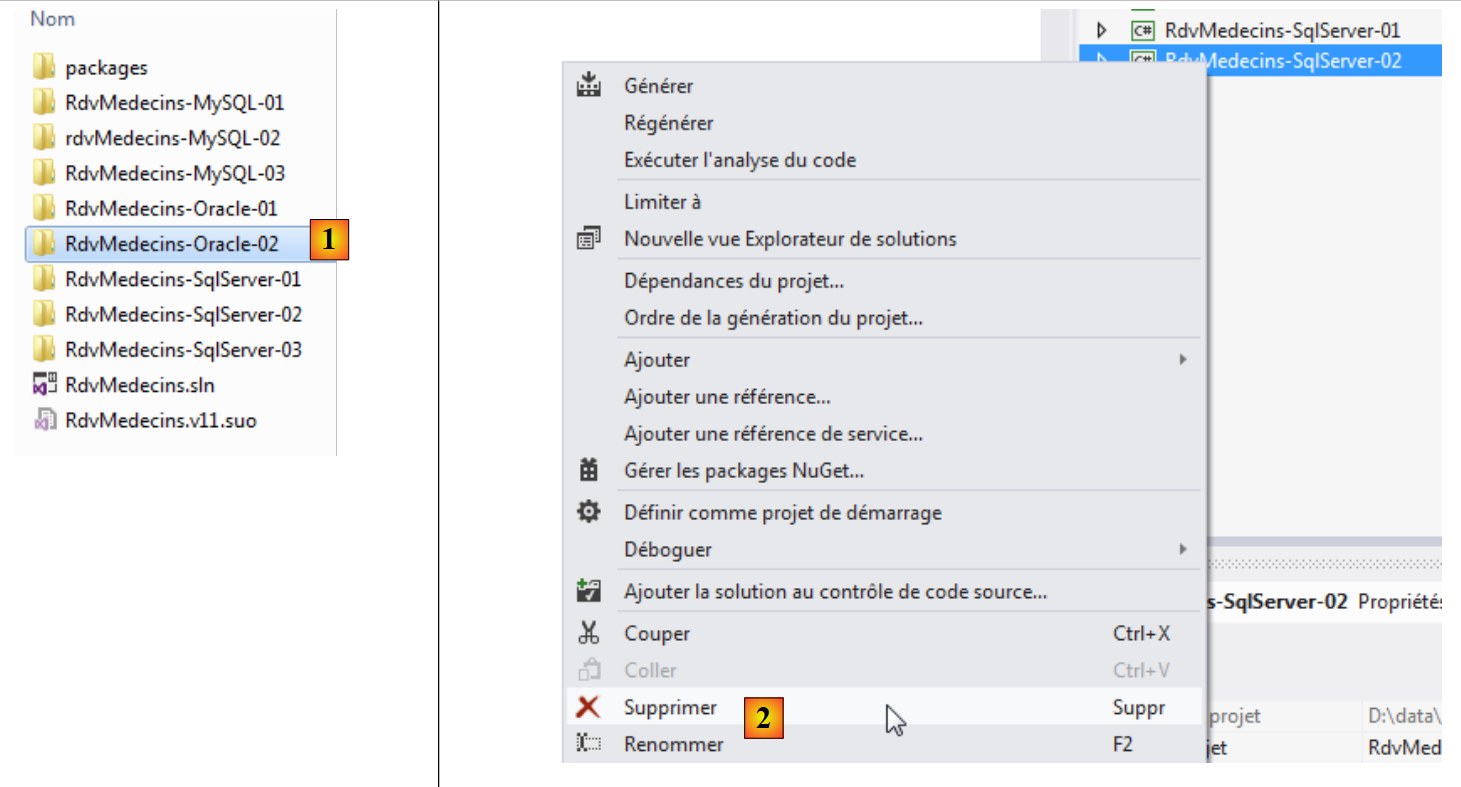Screen dimensions: 1461x787
Task: Click Ajouter une référence de service
Action: pyautogui.click(x=772, y=434)
